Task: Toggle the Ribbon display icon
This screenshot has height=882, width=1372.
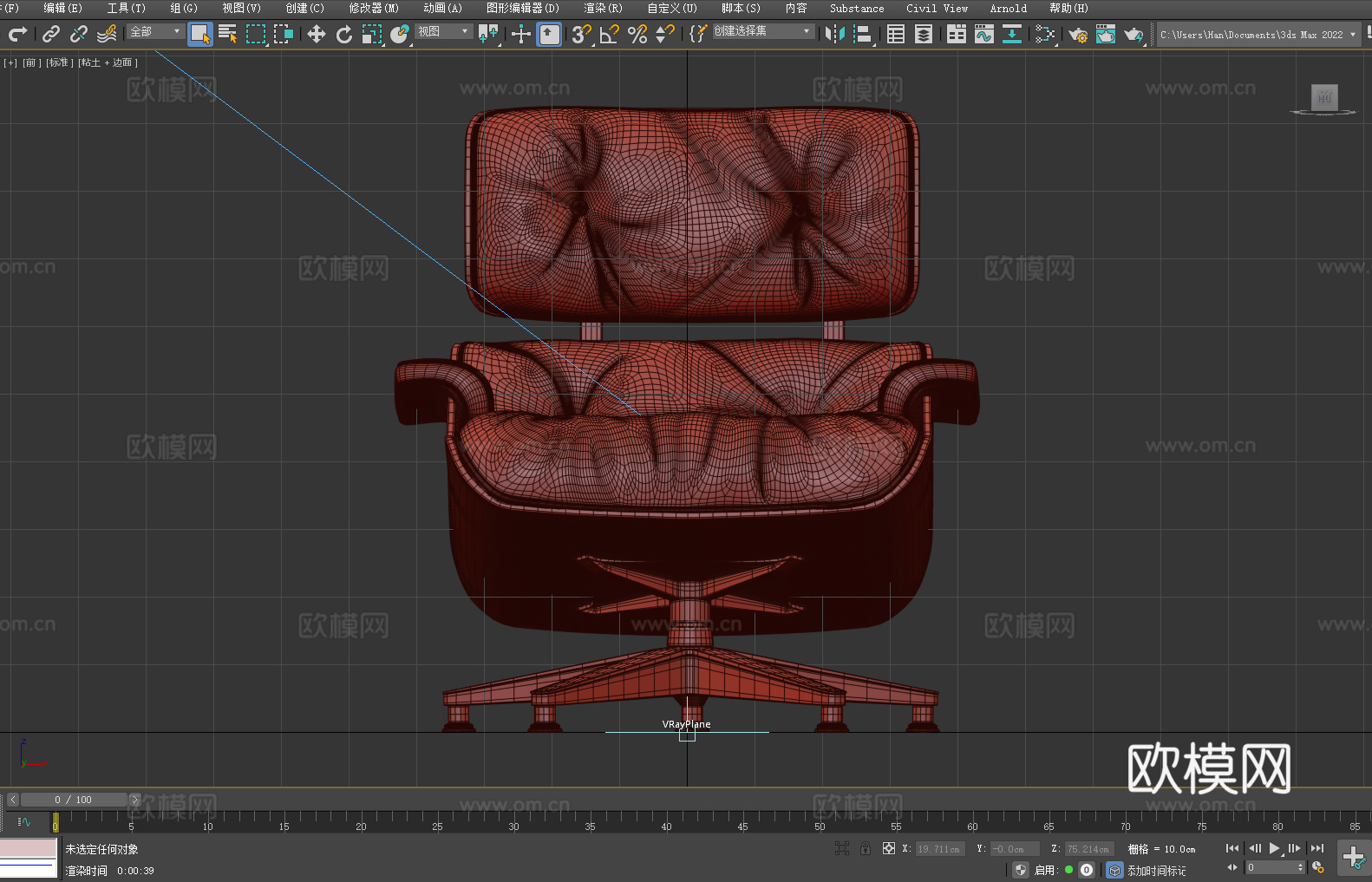Action: tap(957, 34)
